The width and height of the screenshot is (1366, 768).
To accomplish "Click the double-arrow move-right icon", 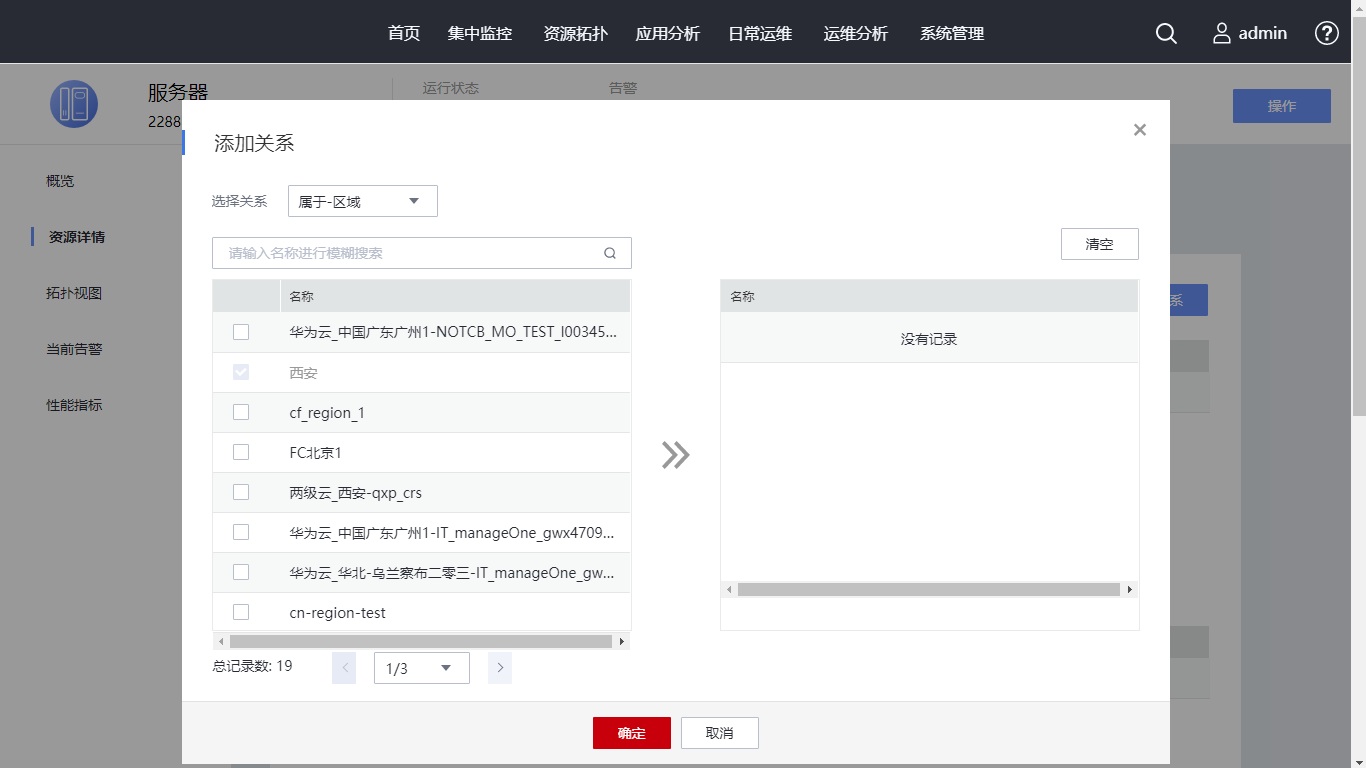I will click(x=675, y=455).
